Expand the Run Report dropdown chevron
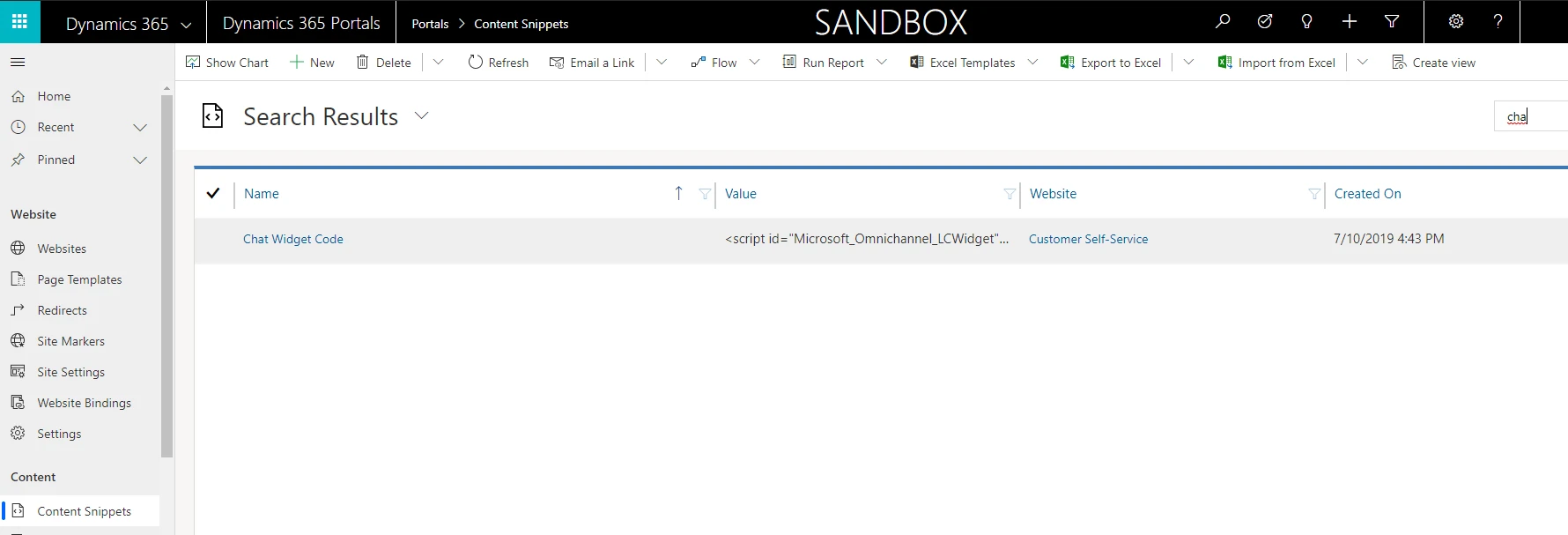This screenshot has height=535, width=1568. pos(882,62)
